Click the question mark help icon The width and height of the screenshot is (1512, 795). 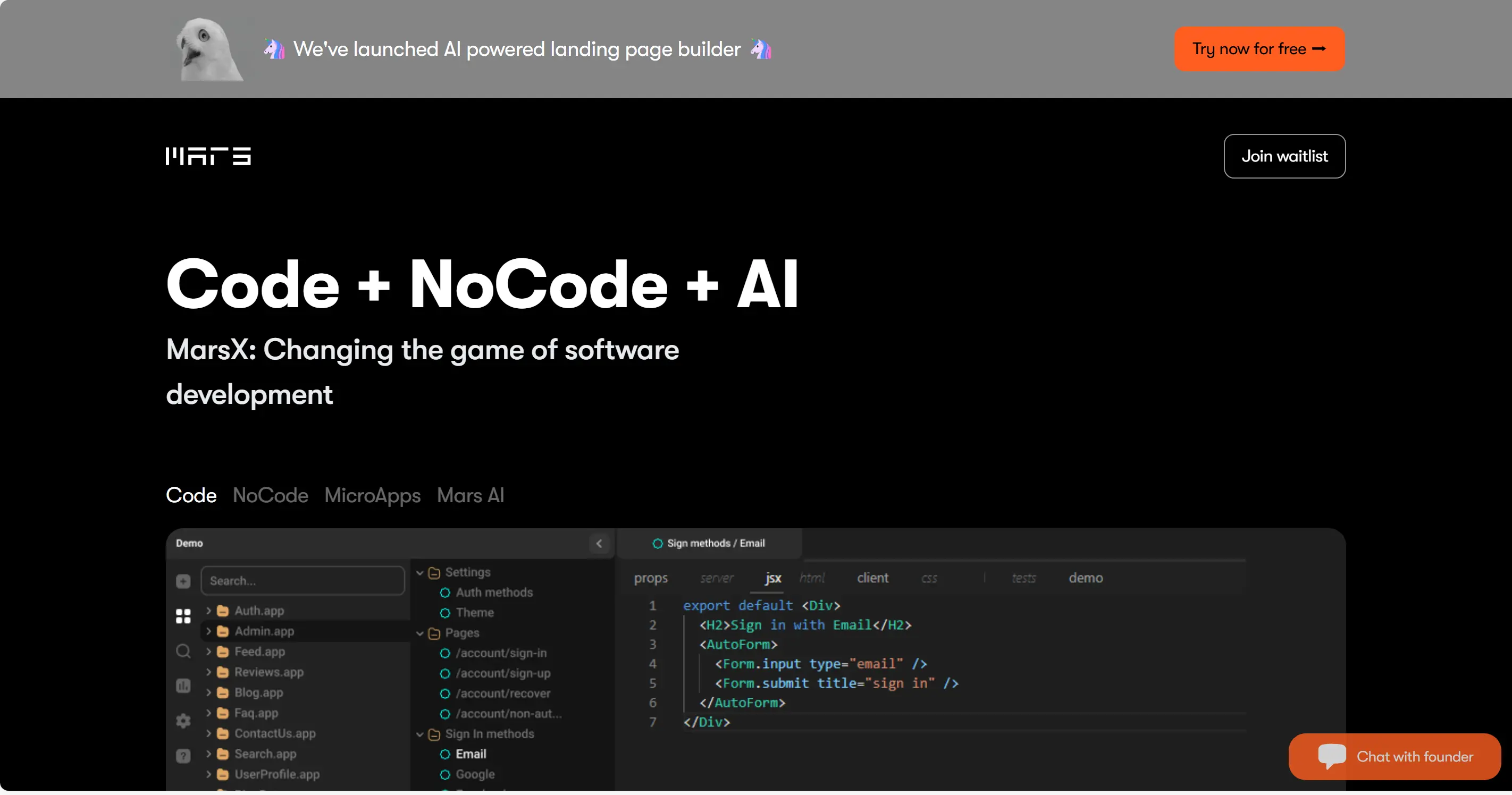tap(183, 756)
